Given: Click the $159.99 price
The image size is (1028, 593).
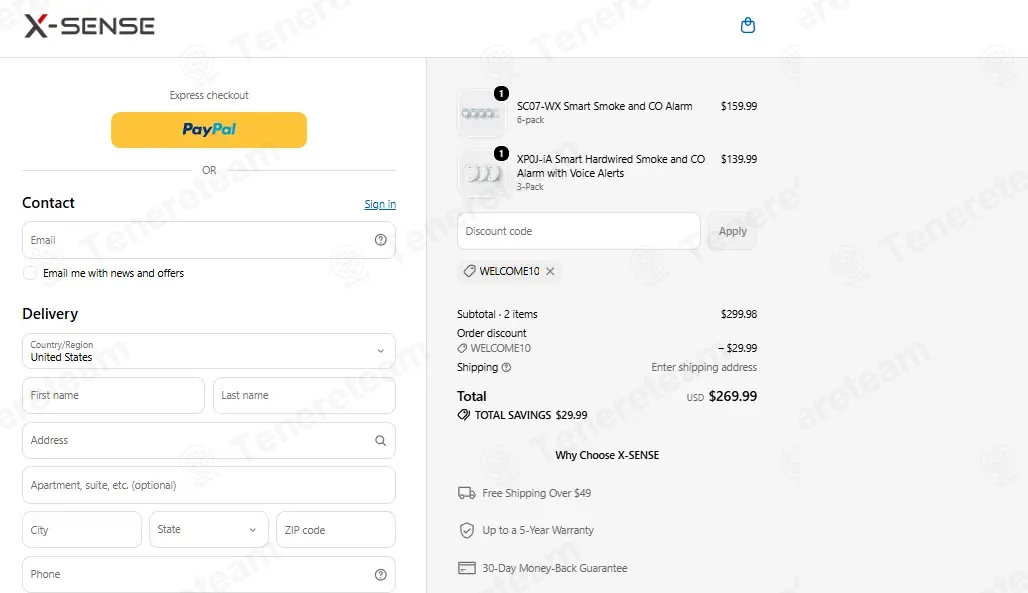Looking at the screenshot, I should tap(739, 106).
